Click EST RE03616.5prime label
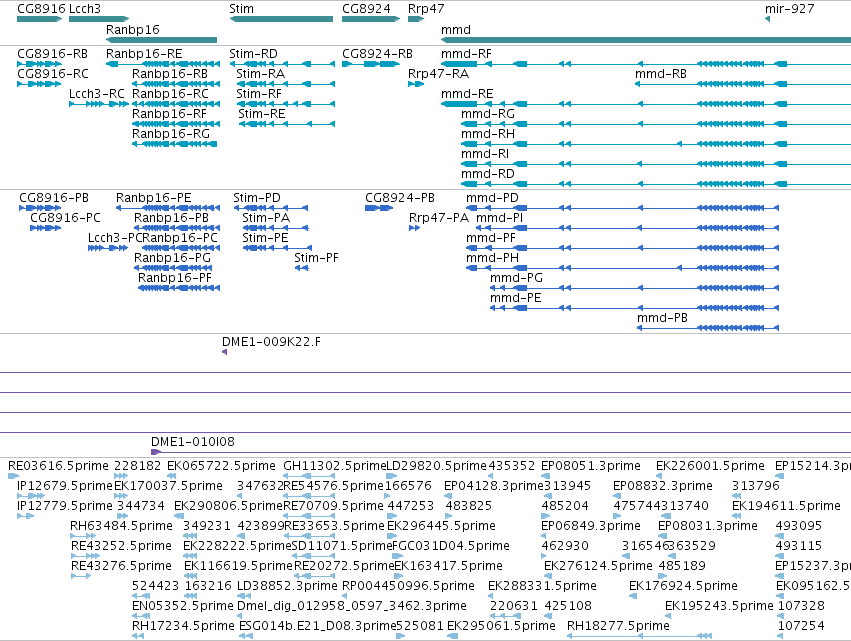 (58, 466)
